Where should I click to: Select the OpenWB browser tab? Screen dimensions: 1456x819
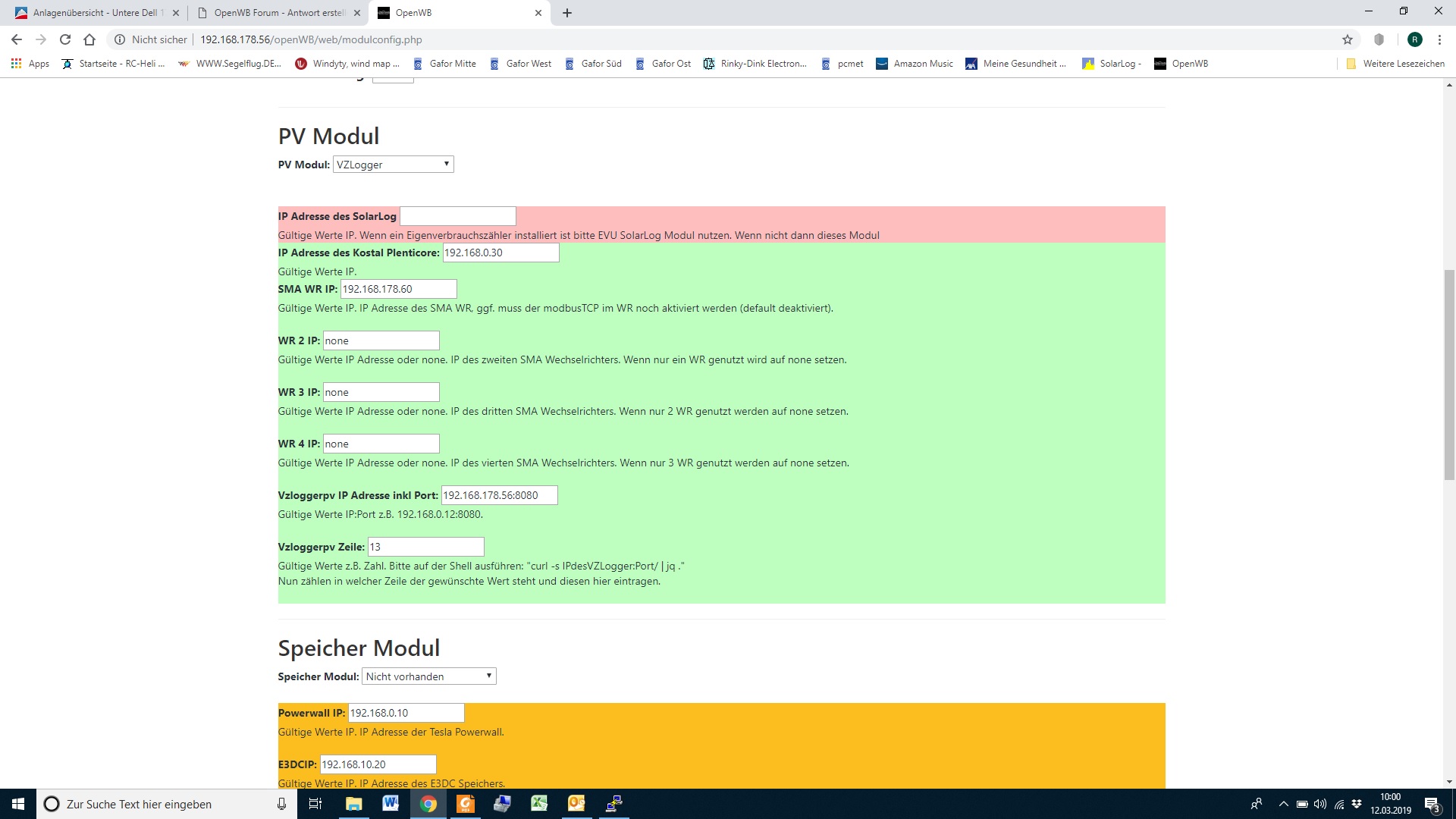click(459, 13)
